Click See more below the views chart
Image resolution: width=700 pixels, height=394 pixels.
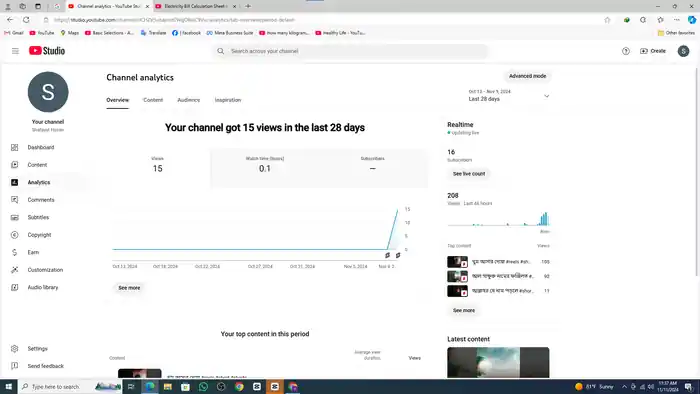(x=129, y=288)
